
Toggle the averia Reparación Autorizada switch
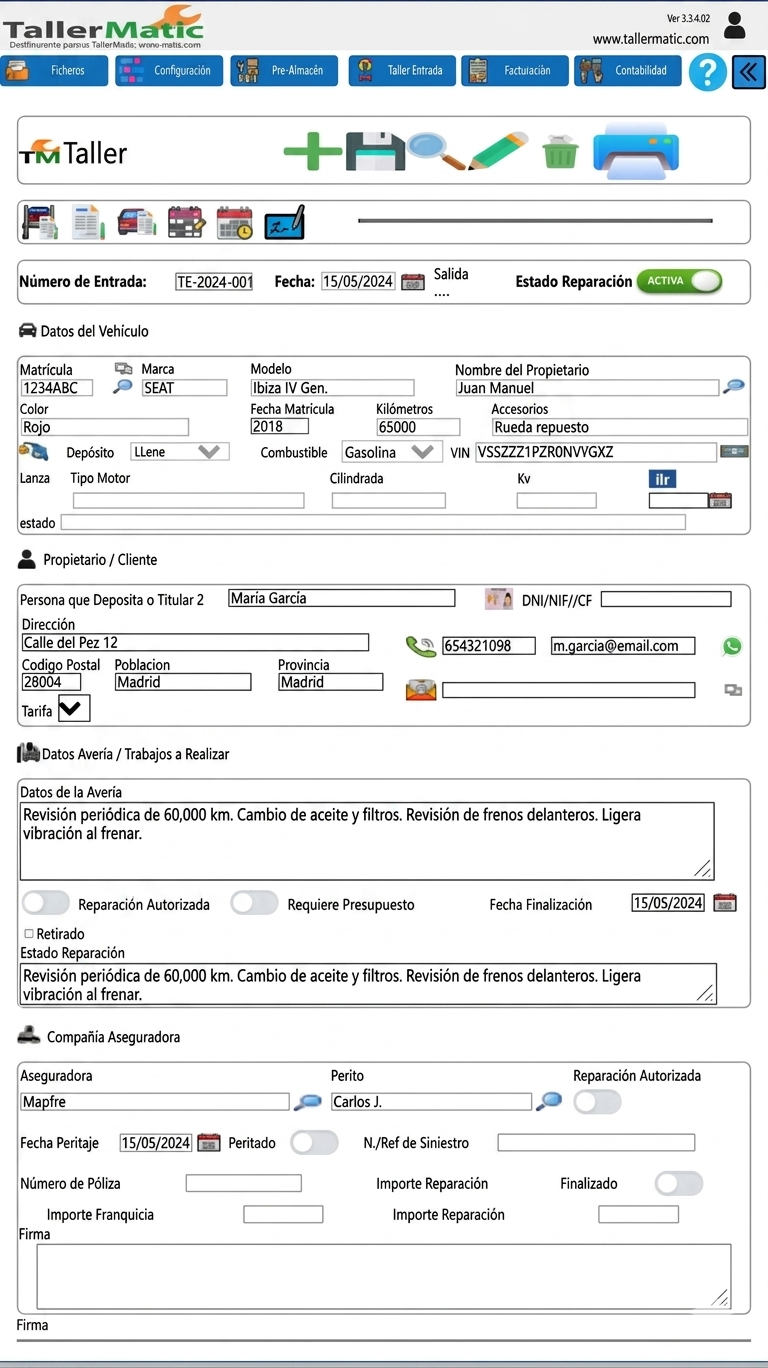pos(46,903)
